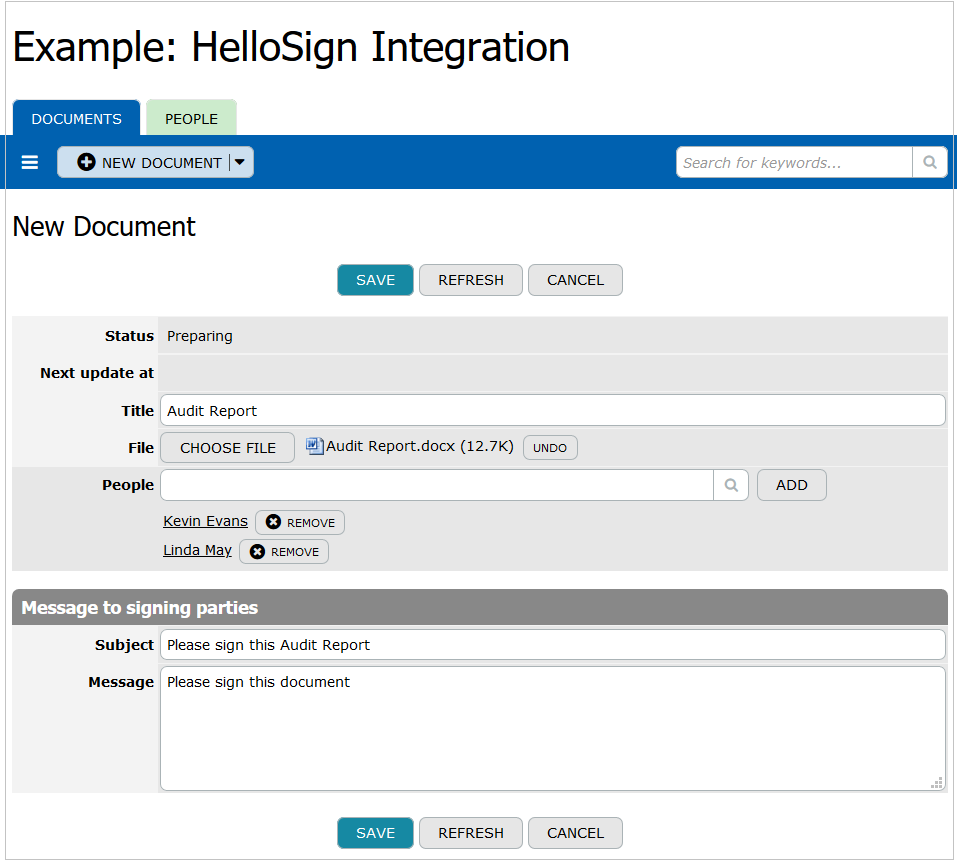
Task: Click into the Title text field
Action: [552, 410]
